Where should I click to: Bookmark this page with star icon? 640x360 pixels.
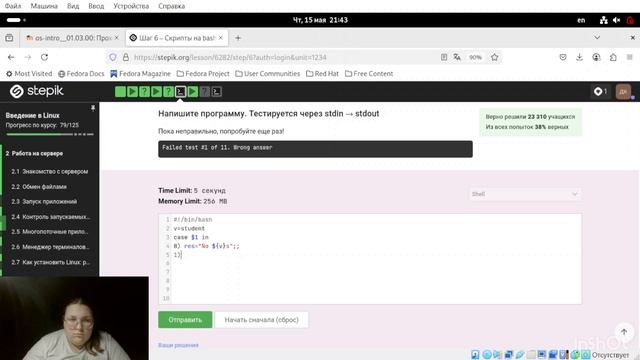tap(495, 57)
